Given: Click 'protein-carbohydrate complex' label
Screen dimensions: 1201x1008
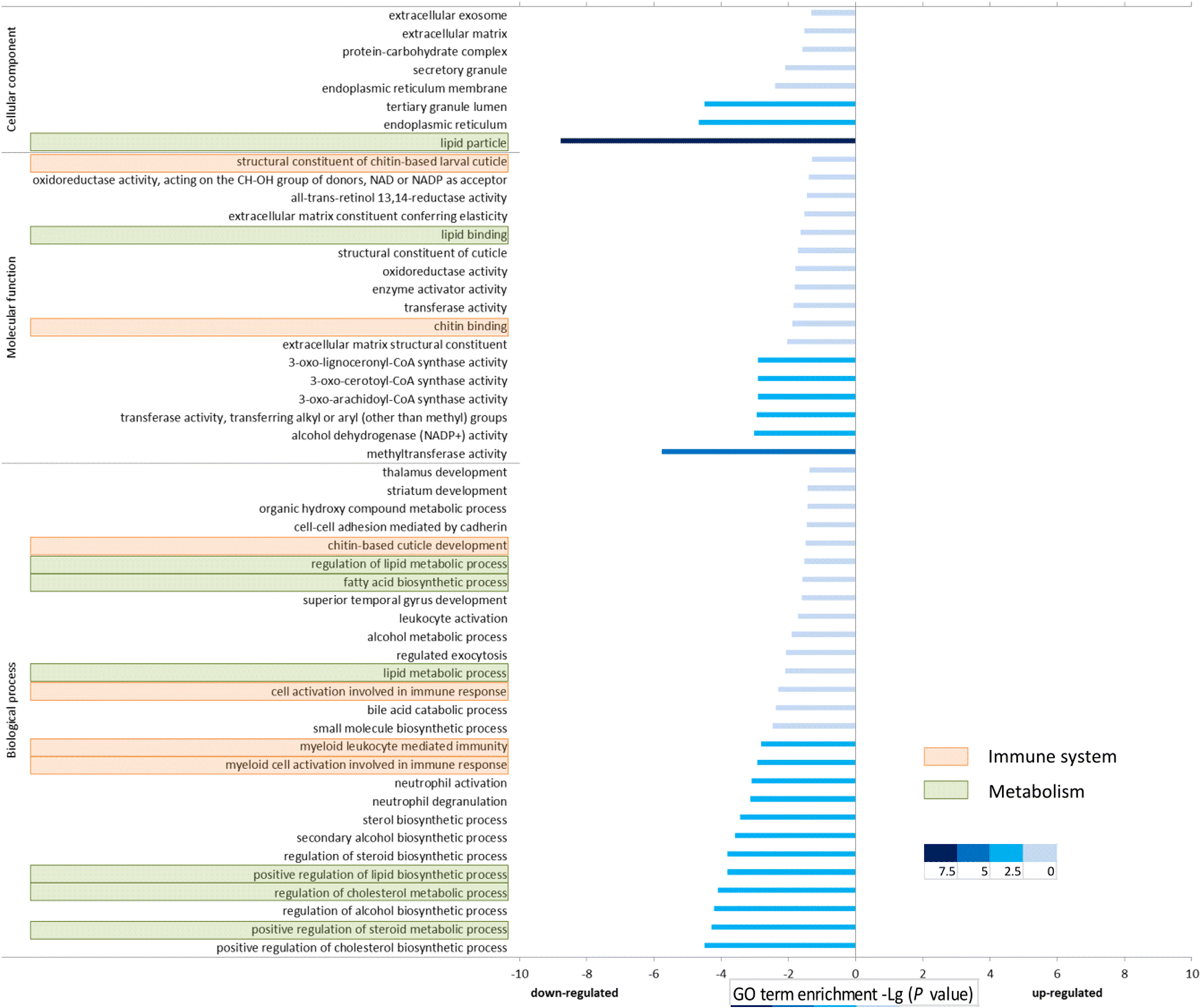Looking at the screenshot, I should coord(425,52).
